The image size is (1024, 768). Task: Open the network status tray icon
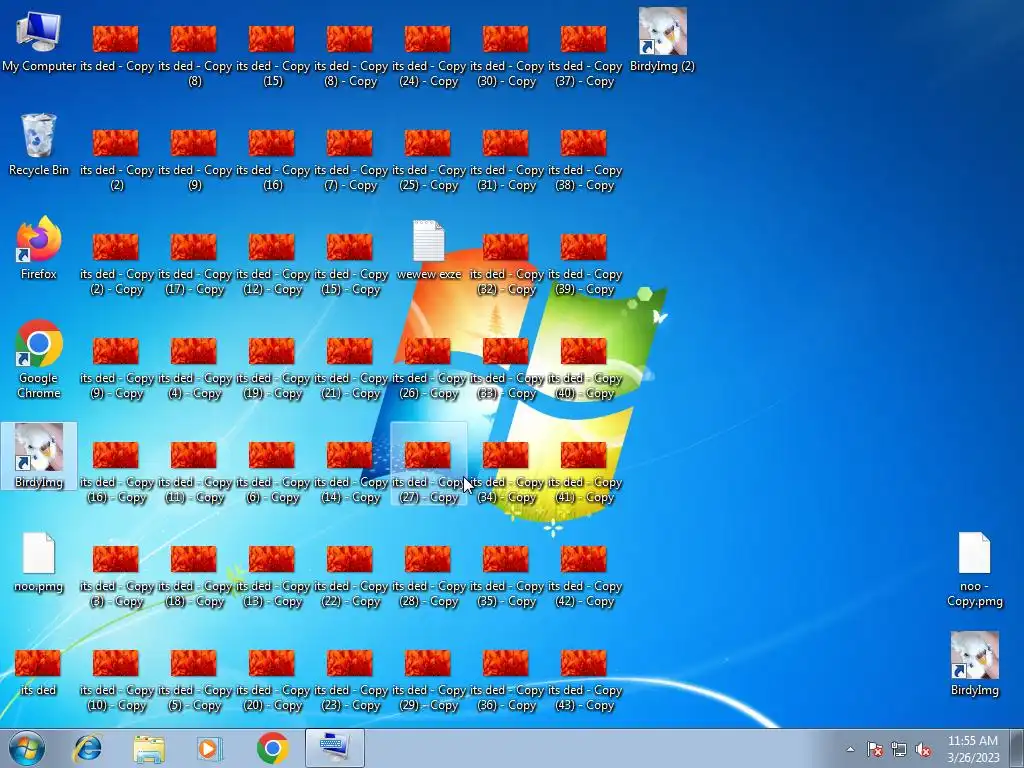pyautogui.click(x=899, y=749)
